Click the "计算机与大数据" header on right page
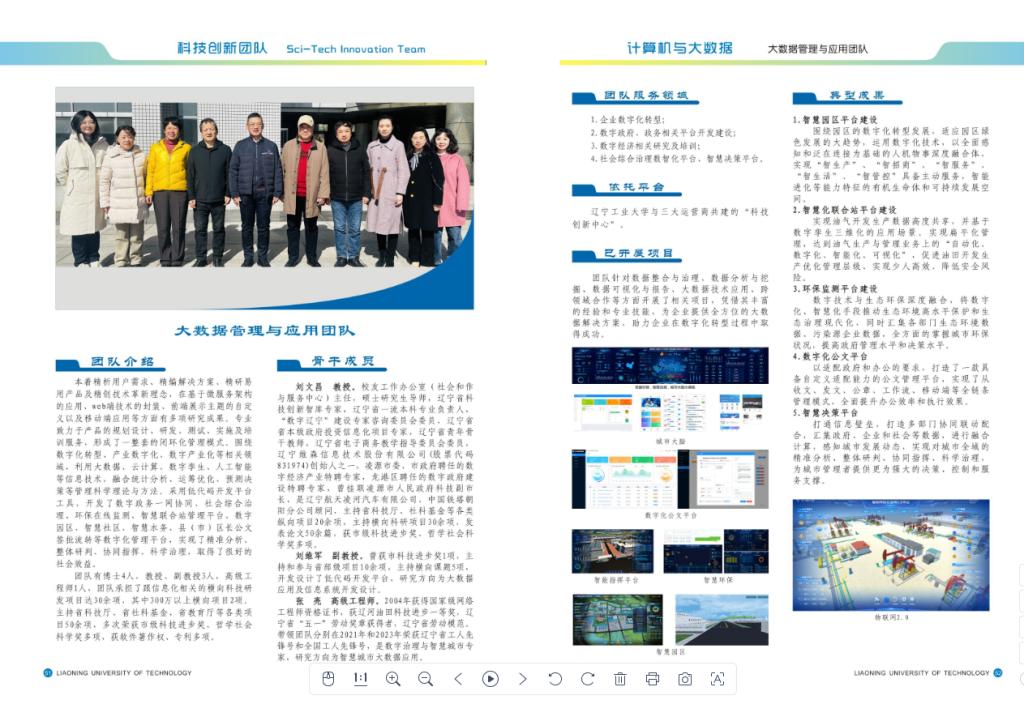Image resolution: width=1024 pixels, height=704 pixels. tap(679, 48)
